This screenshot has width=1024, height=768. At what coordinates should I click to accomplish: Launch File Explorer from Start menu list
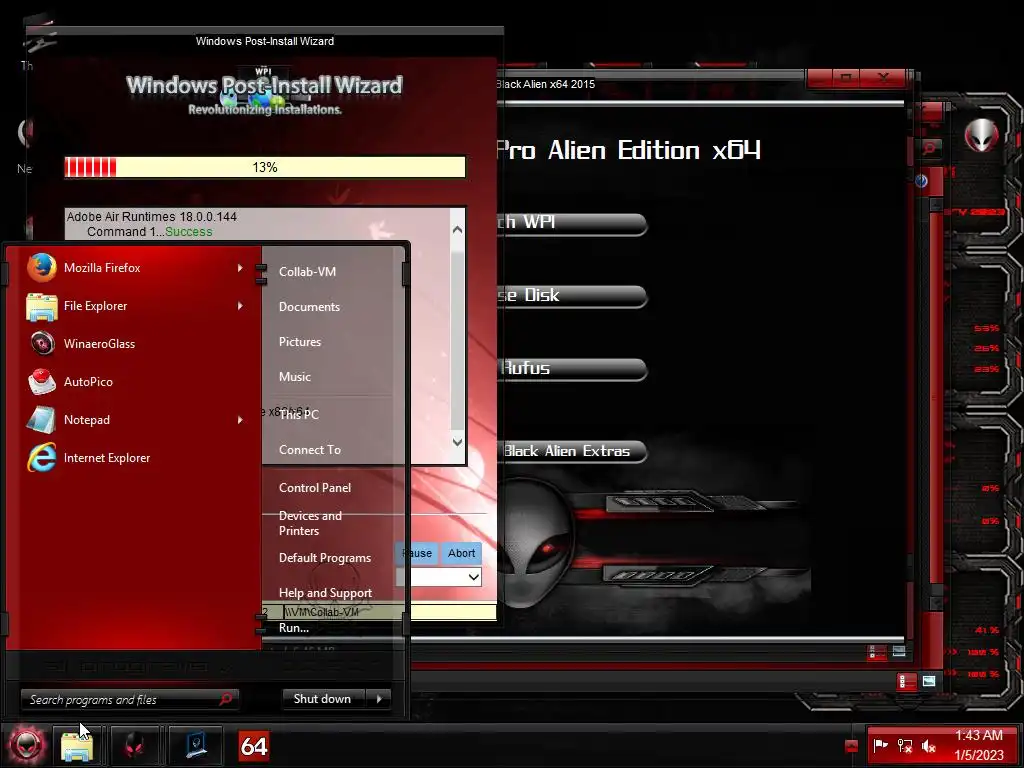click(135, 306)
